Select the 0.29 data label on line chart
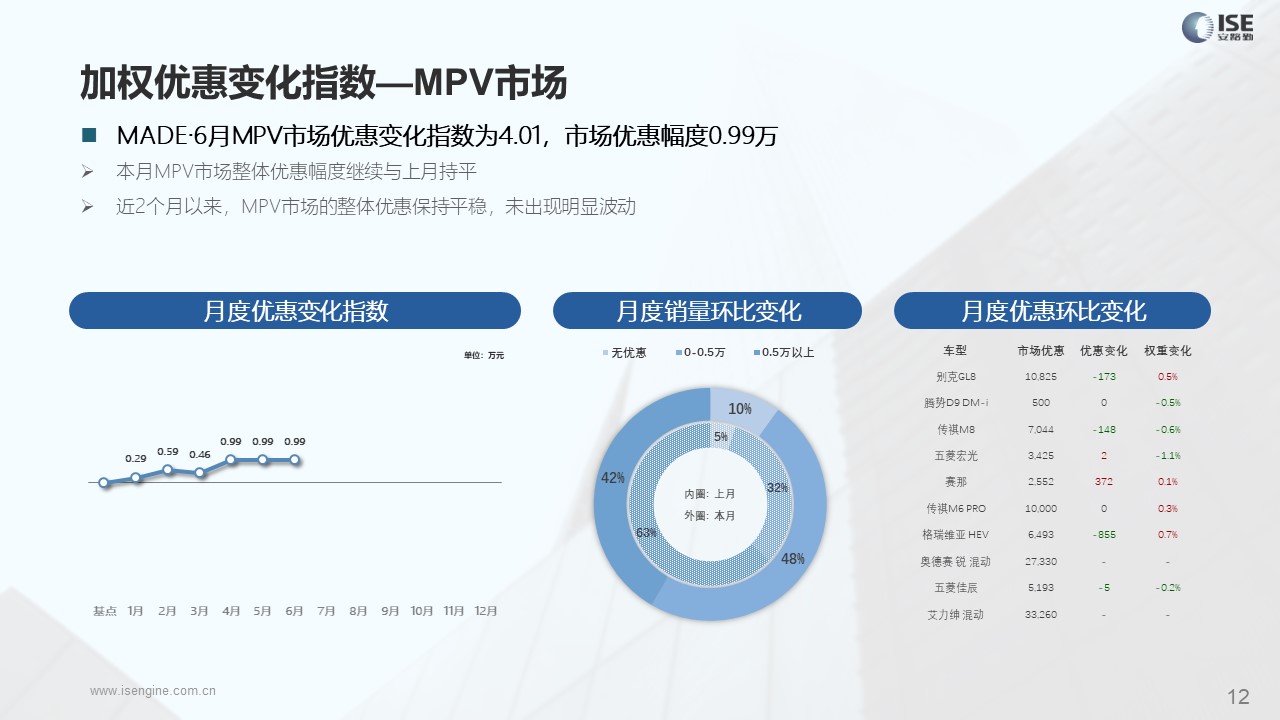The height and width of the screenshot is (720, 1280). click(x=135, y=458)
